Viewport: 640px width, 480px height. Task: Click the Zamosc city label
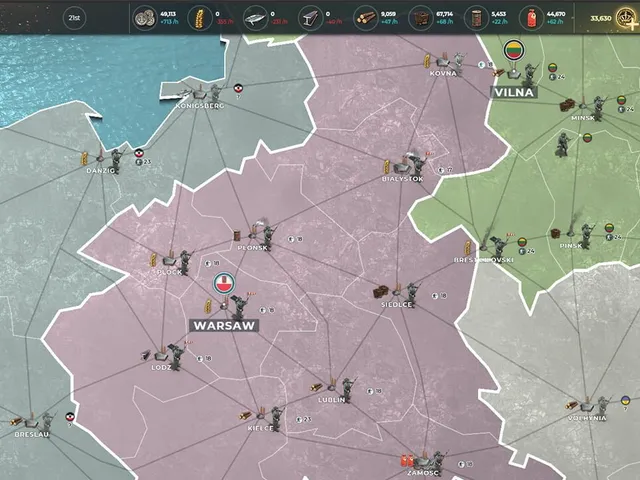pos(422,473)
